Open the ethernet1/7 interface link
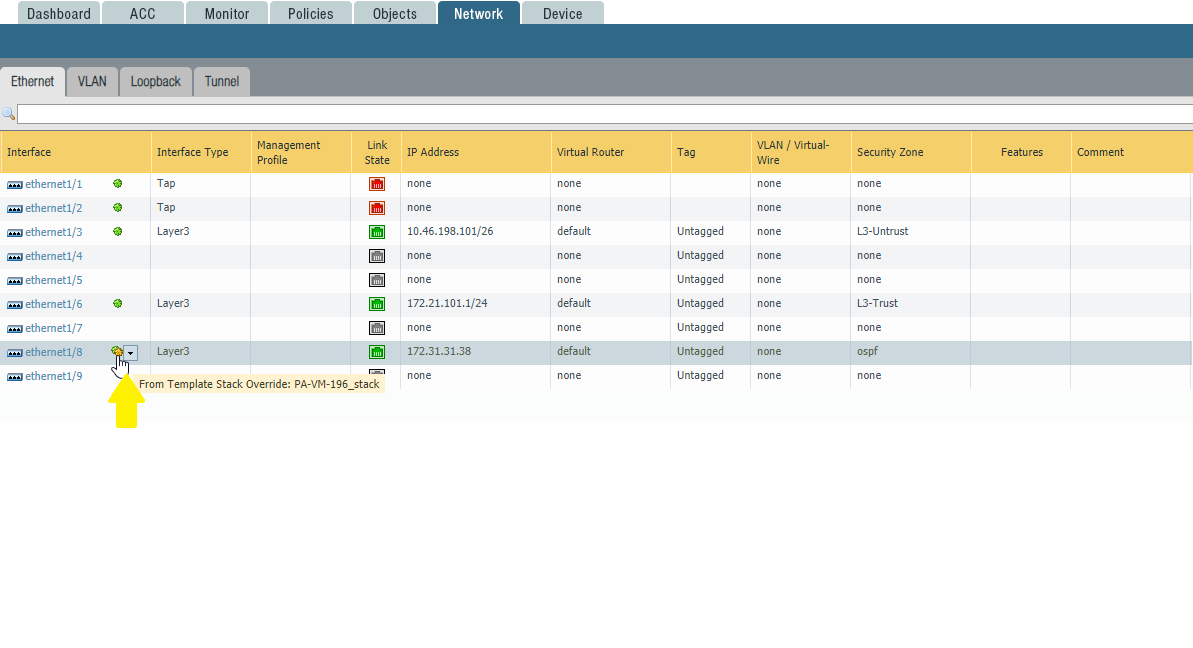 (53, 328)
